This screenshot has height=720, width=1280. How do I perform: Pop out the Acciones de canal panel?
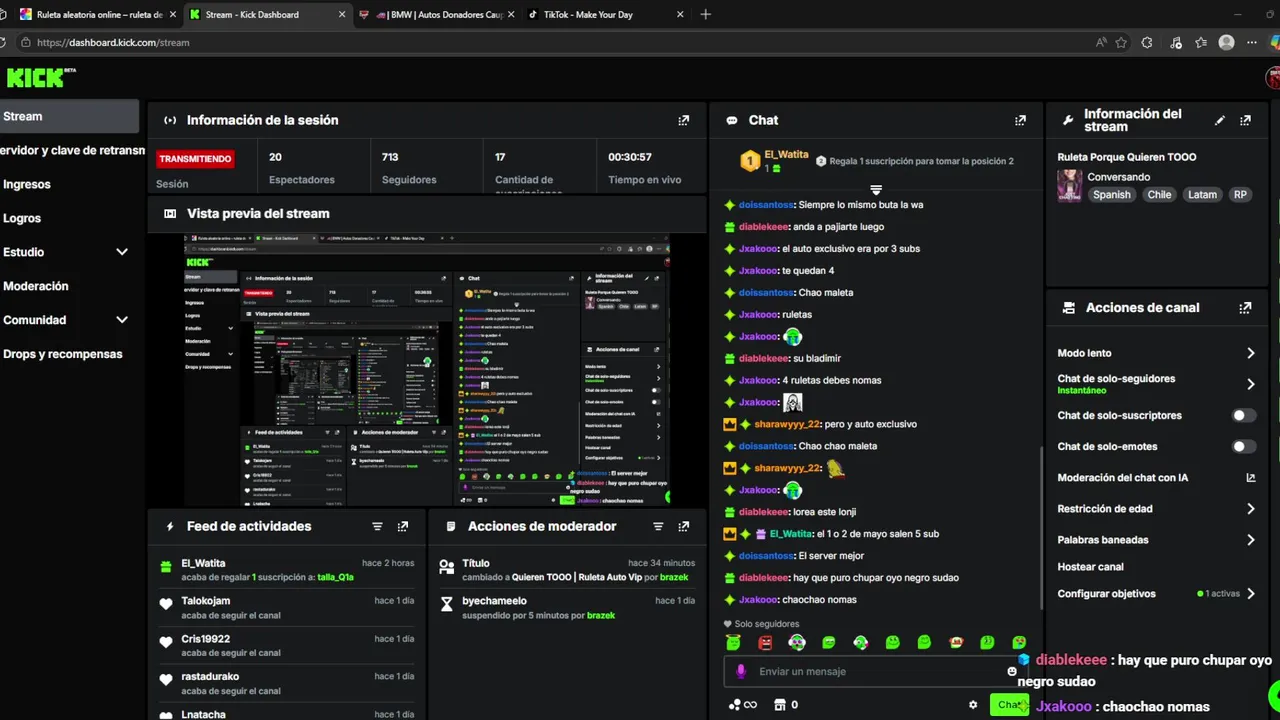pos(1245,308)
